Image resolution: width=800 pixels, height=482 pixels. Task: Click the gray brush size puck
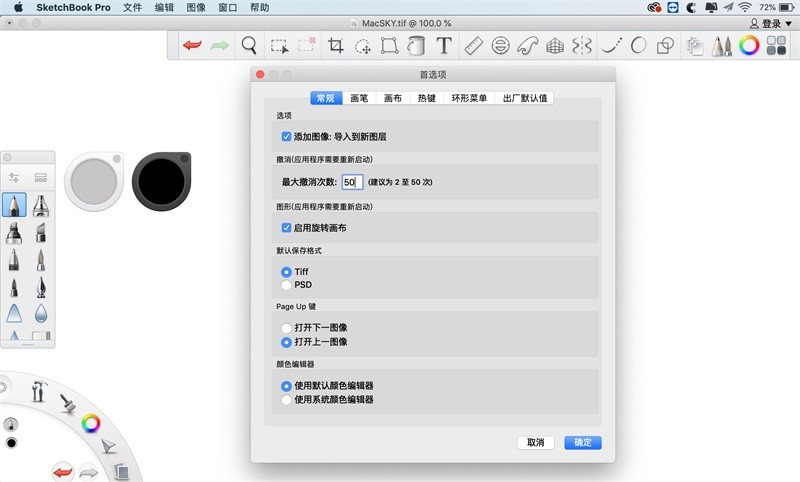point(94,181)
